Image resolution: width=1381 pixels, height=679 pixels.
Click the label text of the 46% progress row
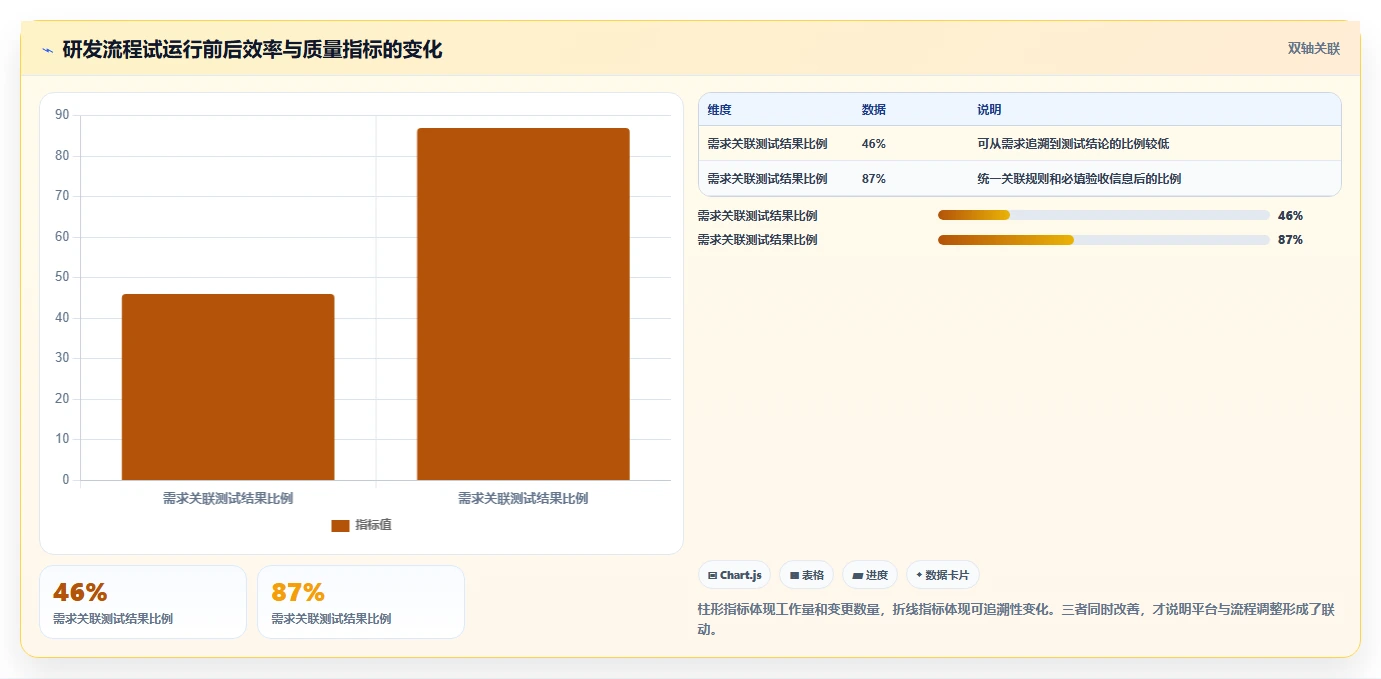(x=757, y=215)
